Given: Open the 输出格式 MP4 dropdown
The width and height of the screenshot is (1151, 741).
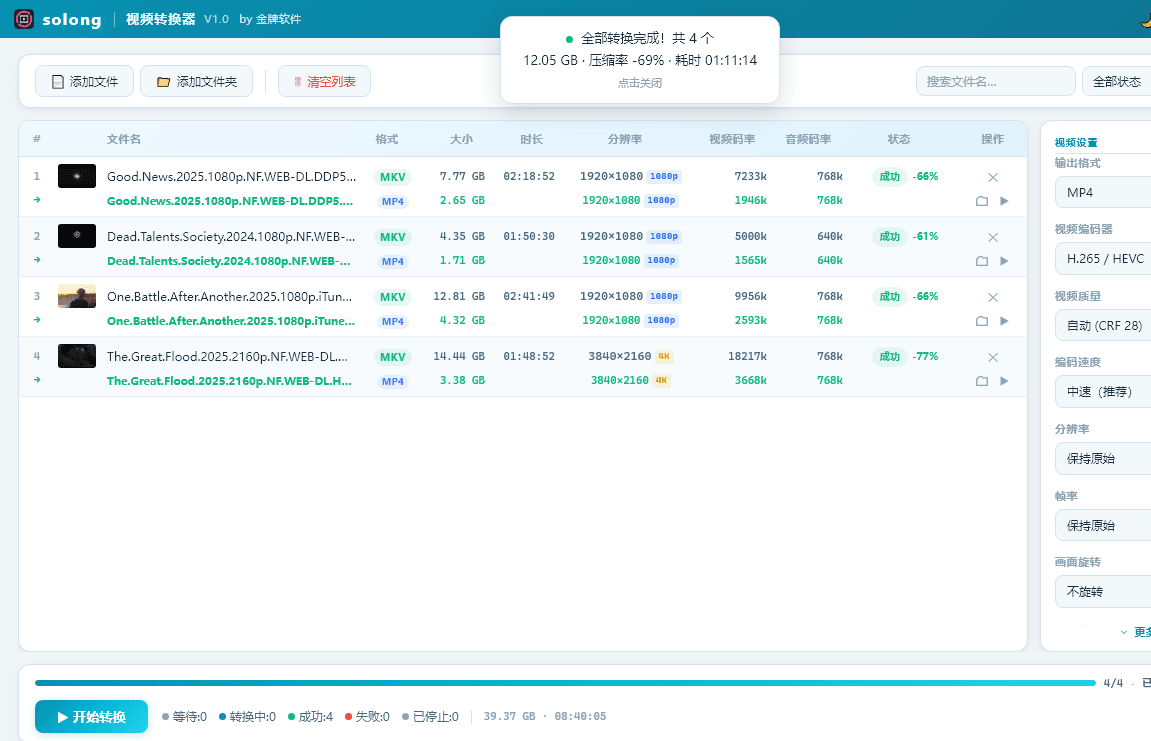Looking at the screenshot, I should [1102, 192].
